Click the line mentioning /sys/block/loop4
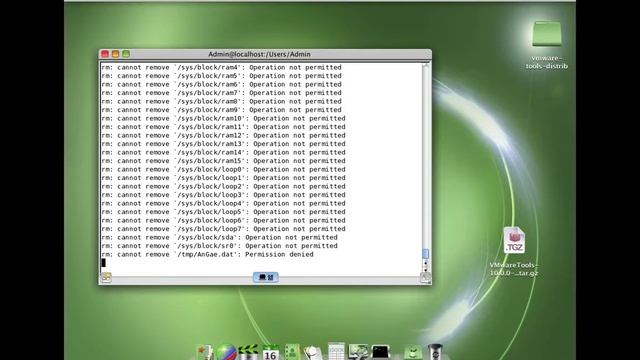The width and height of the screenshot is (640, 360). (x=223, y=203)
